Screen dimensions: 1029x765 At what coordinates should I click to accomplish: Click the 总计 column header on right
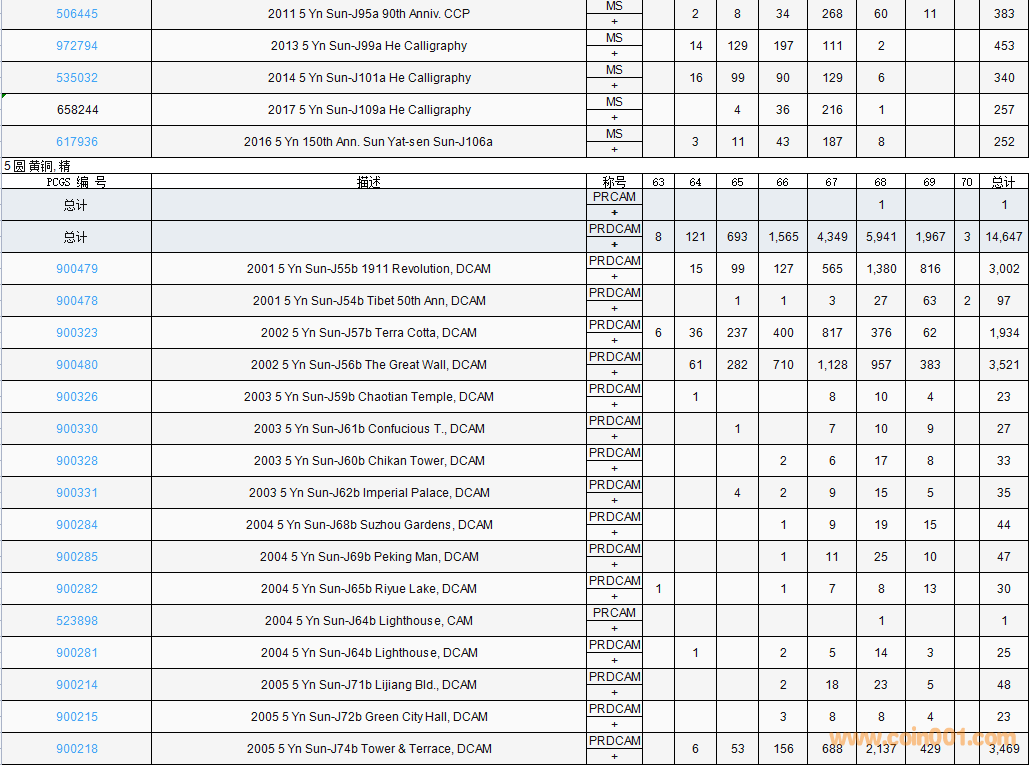pyautogui.click(x=1003, y=182)
